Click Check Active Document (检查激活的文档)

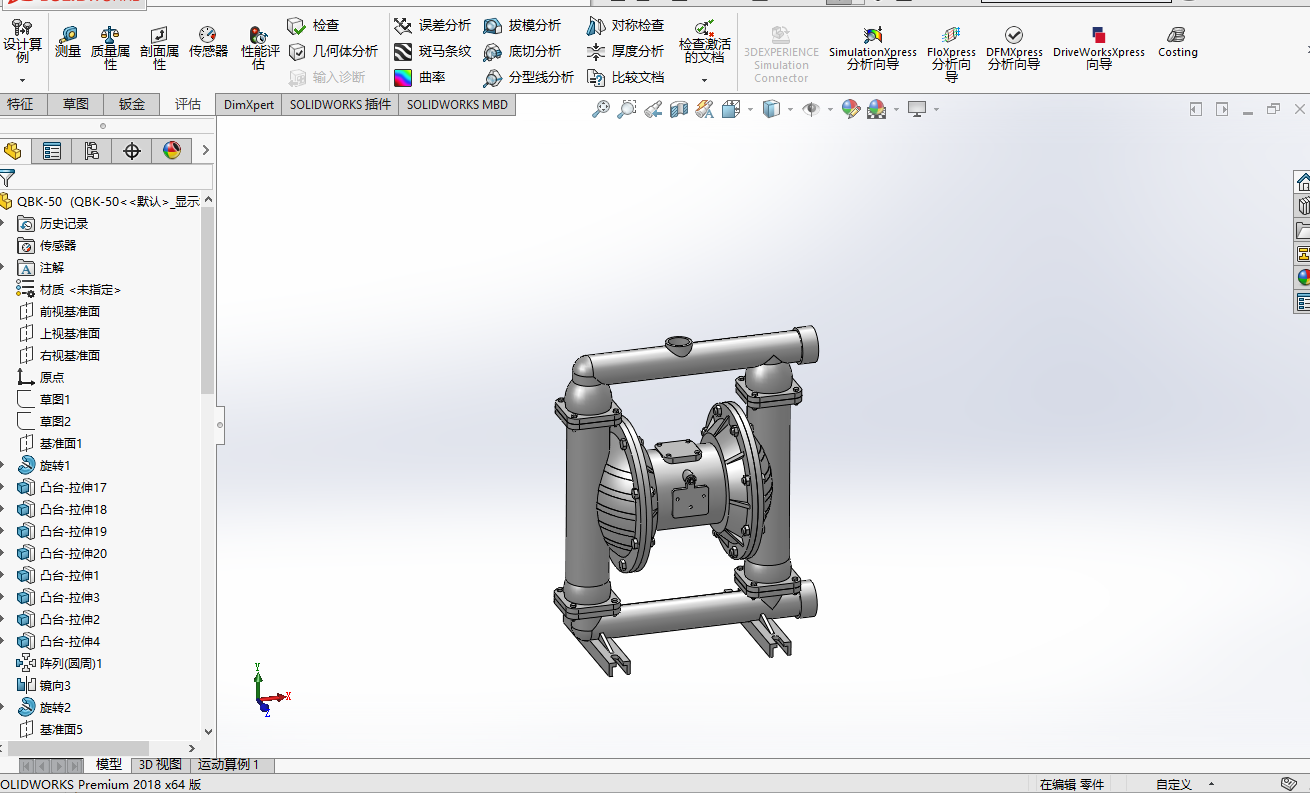click(x=705, y=42)
